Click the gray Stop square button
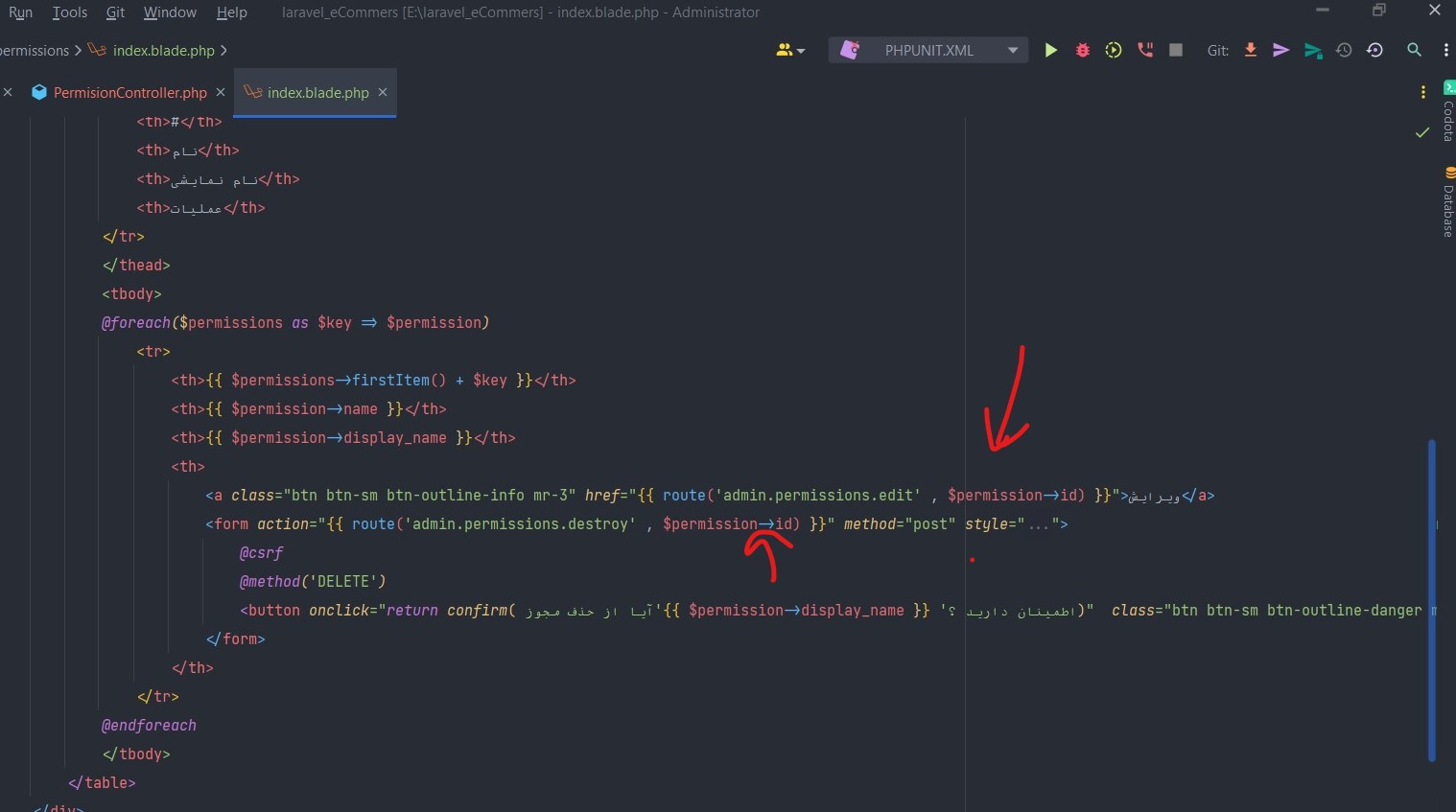Image resolution: width=1456 pixels, height=812 pixels. pos(1176,50)
